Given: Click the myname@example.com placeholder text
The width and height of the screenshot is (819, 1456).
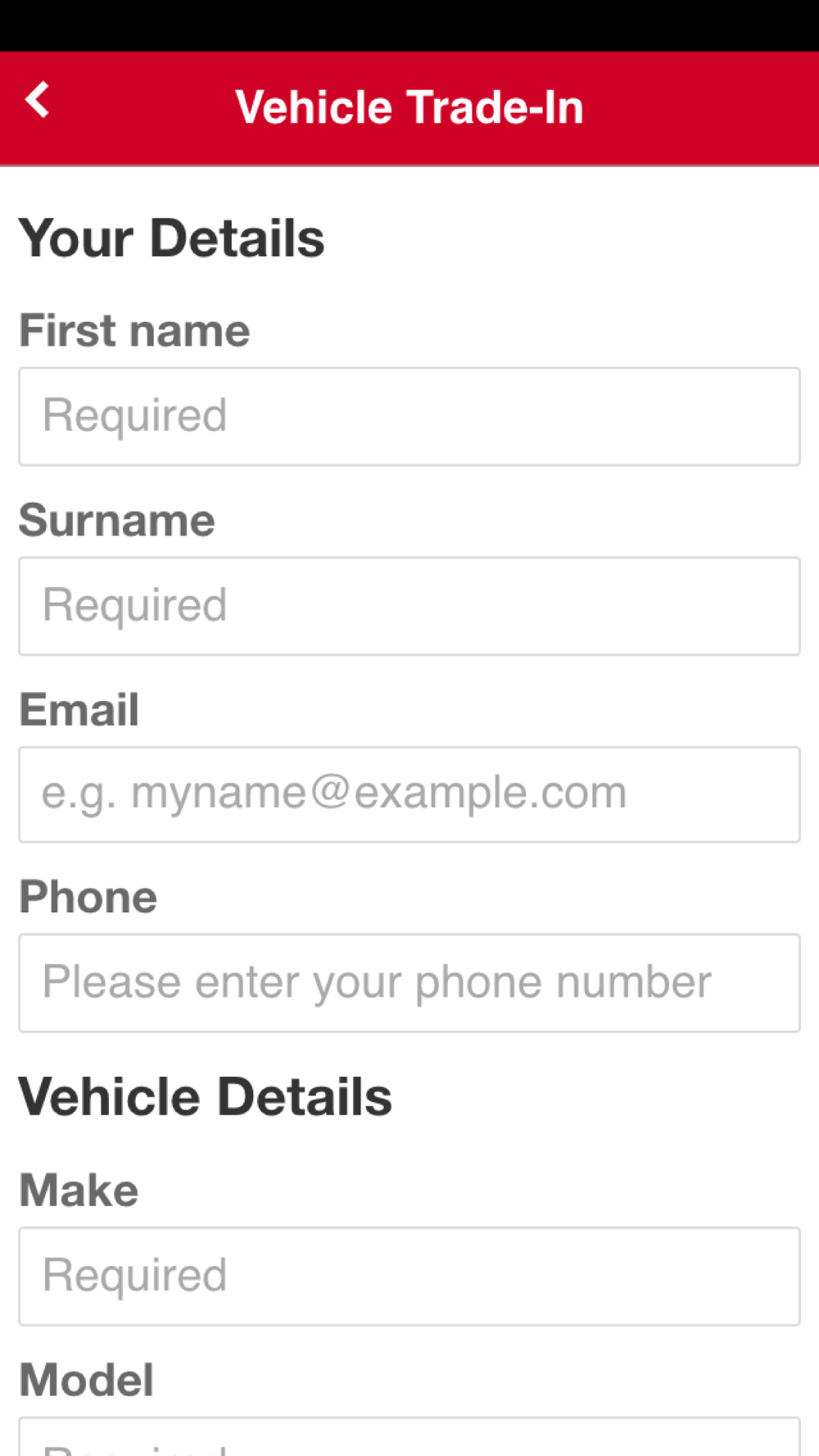Looking at the screenshot, I should pyautogui.click(x=334, y=794).
